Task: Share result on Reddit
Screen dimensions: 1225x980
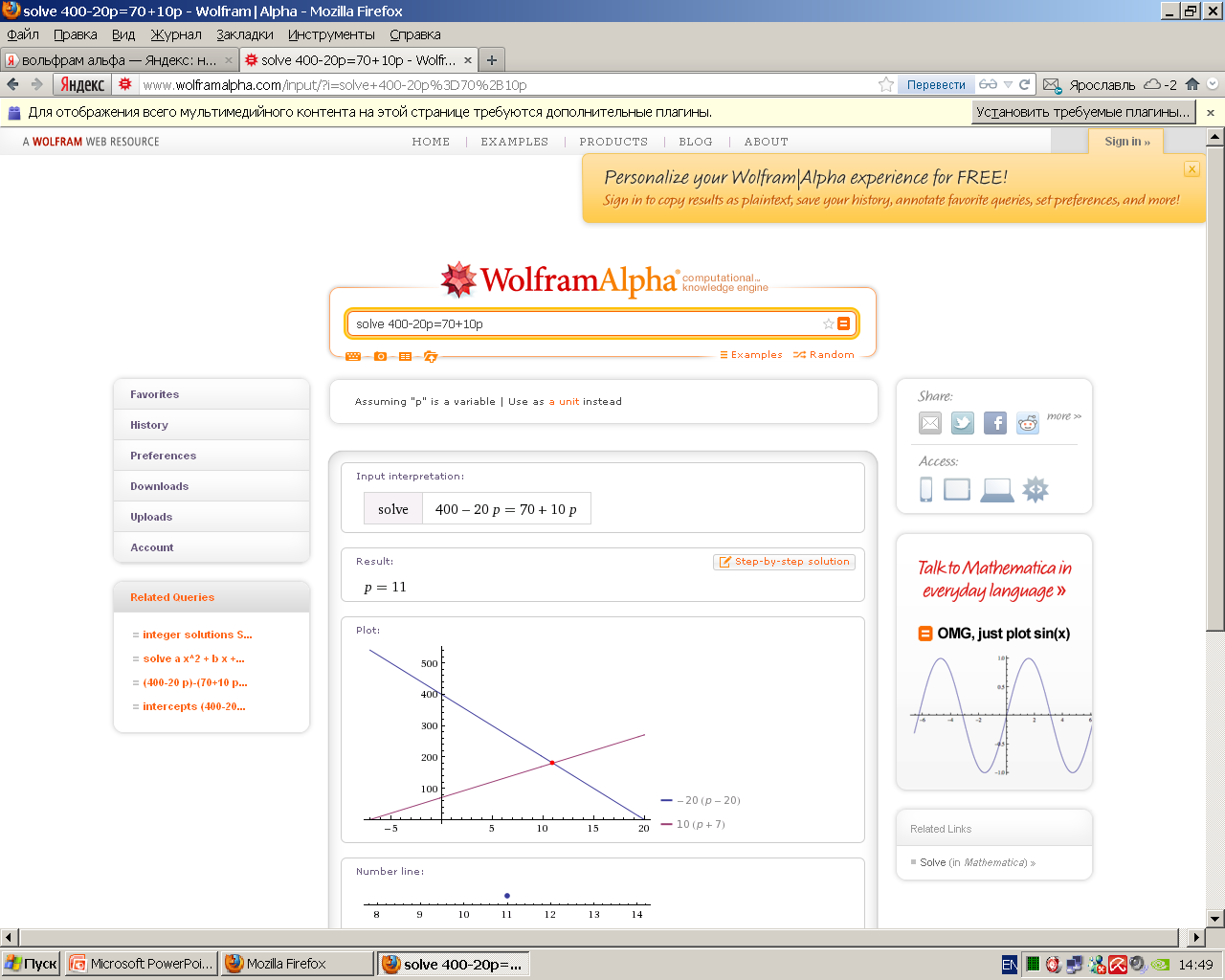Action: (x=1028, y=423)
